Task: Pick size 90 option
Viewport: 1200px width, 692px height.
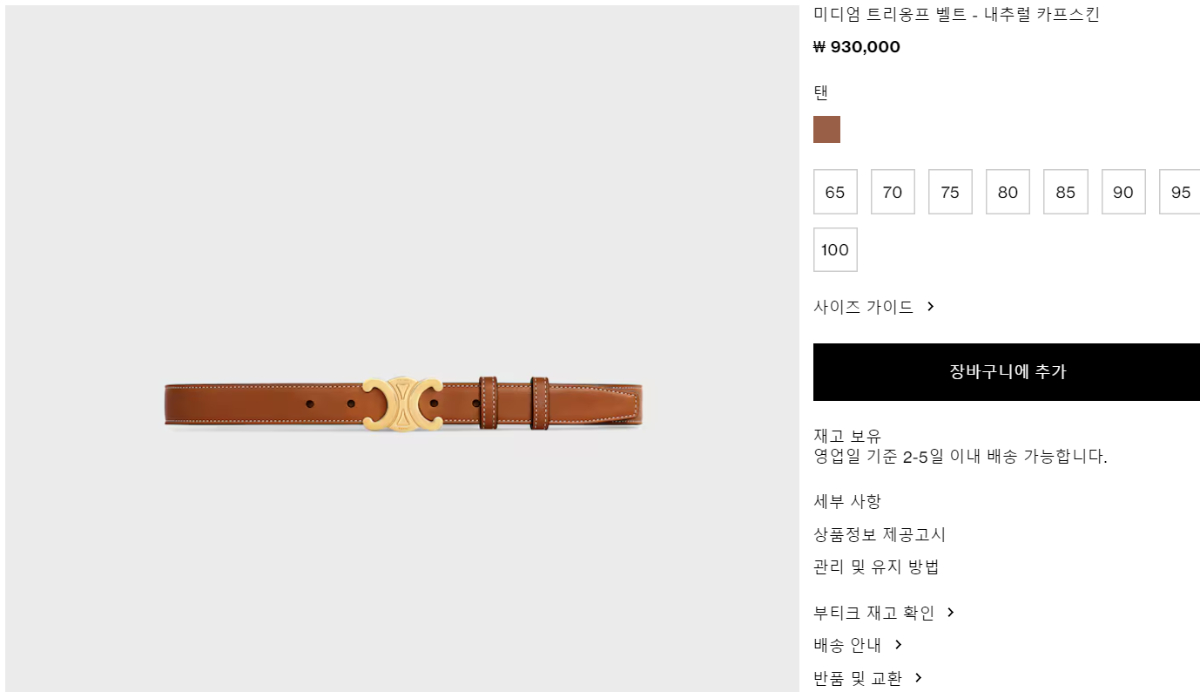Action: point(1123,192)
